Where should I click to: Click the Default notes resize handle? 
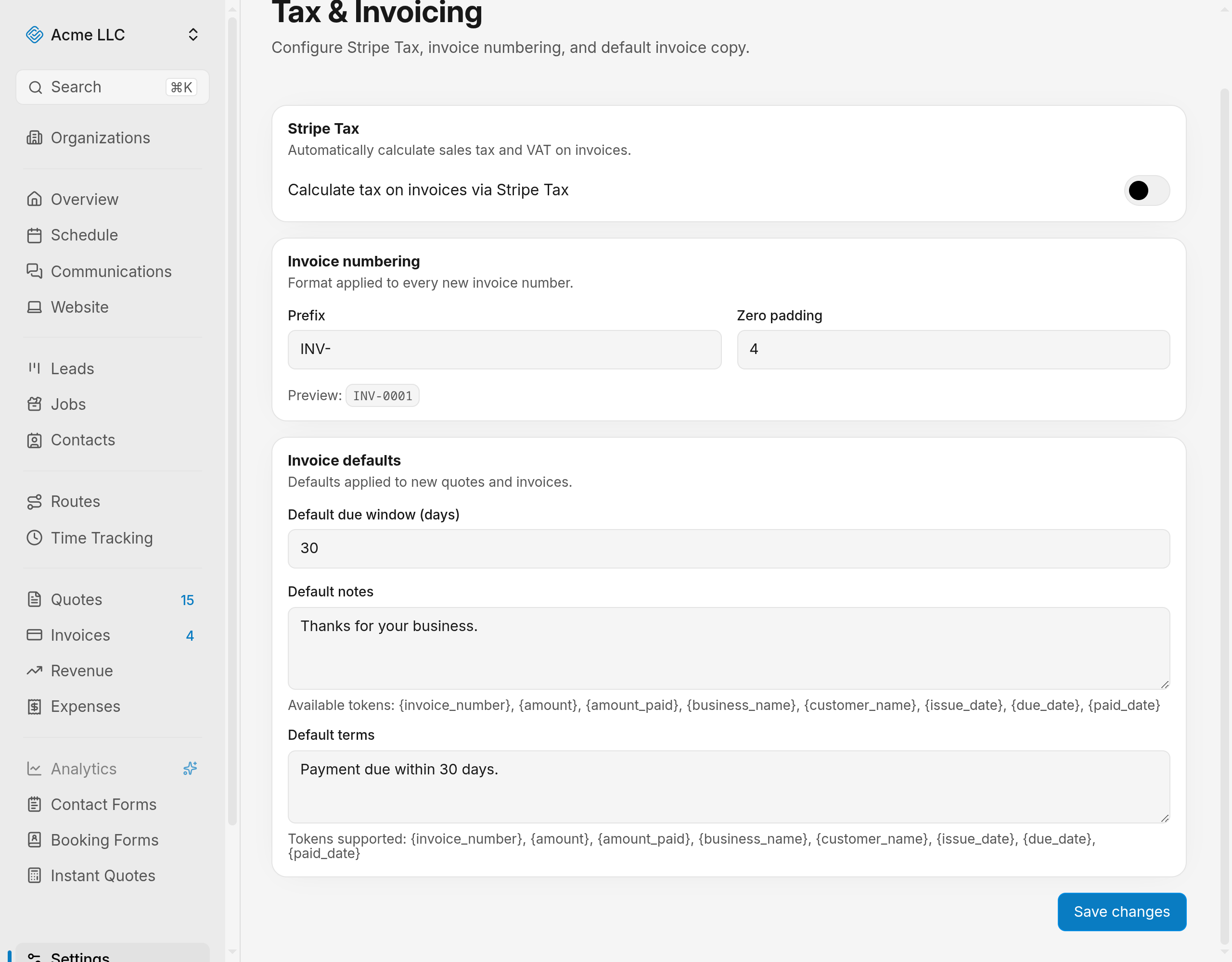click(1165, 684)
